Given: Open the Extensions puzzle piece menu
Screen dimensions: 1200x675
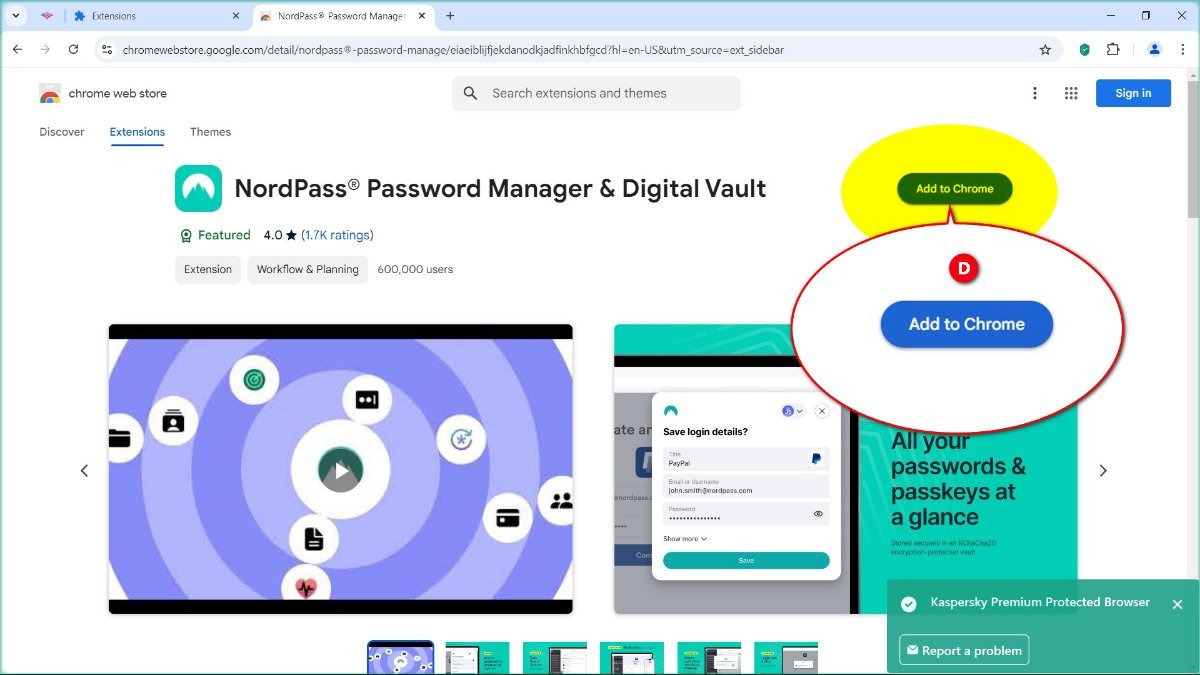Looking at the screenshot, I should tap(1113, 49).
